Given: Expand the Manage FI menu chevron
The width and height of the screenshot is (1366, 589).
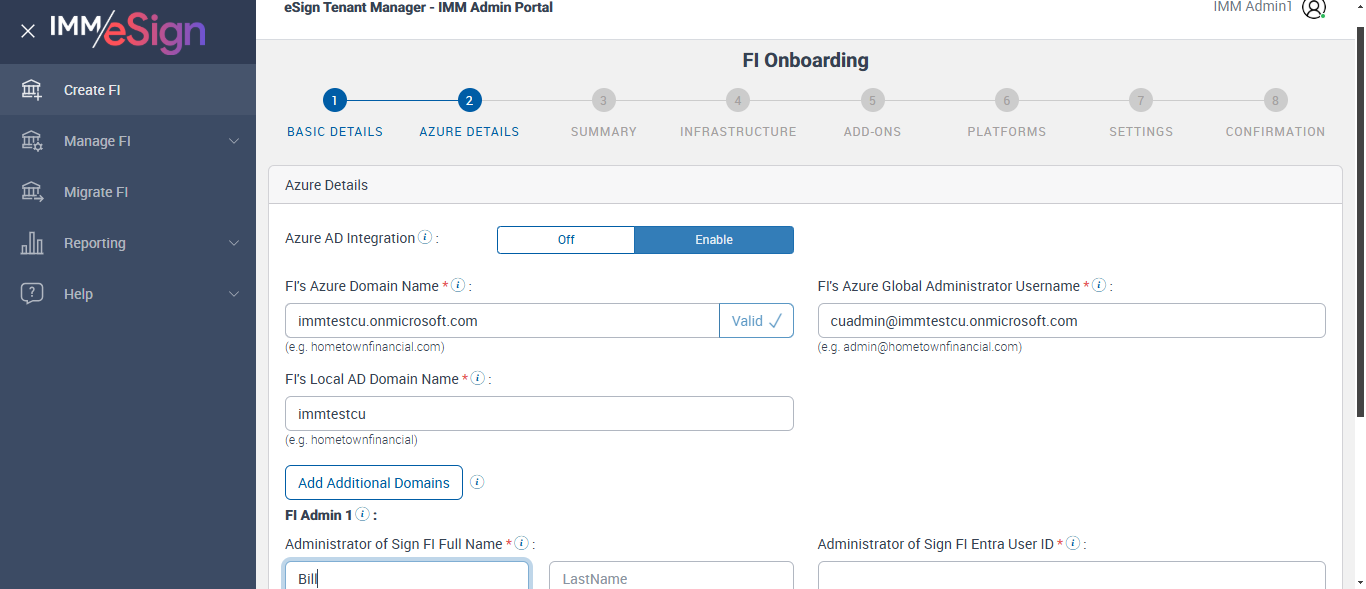Looking at the screenshot, I should 234,141.
